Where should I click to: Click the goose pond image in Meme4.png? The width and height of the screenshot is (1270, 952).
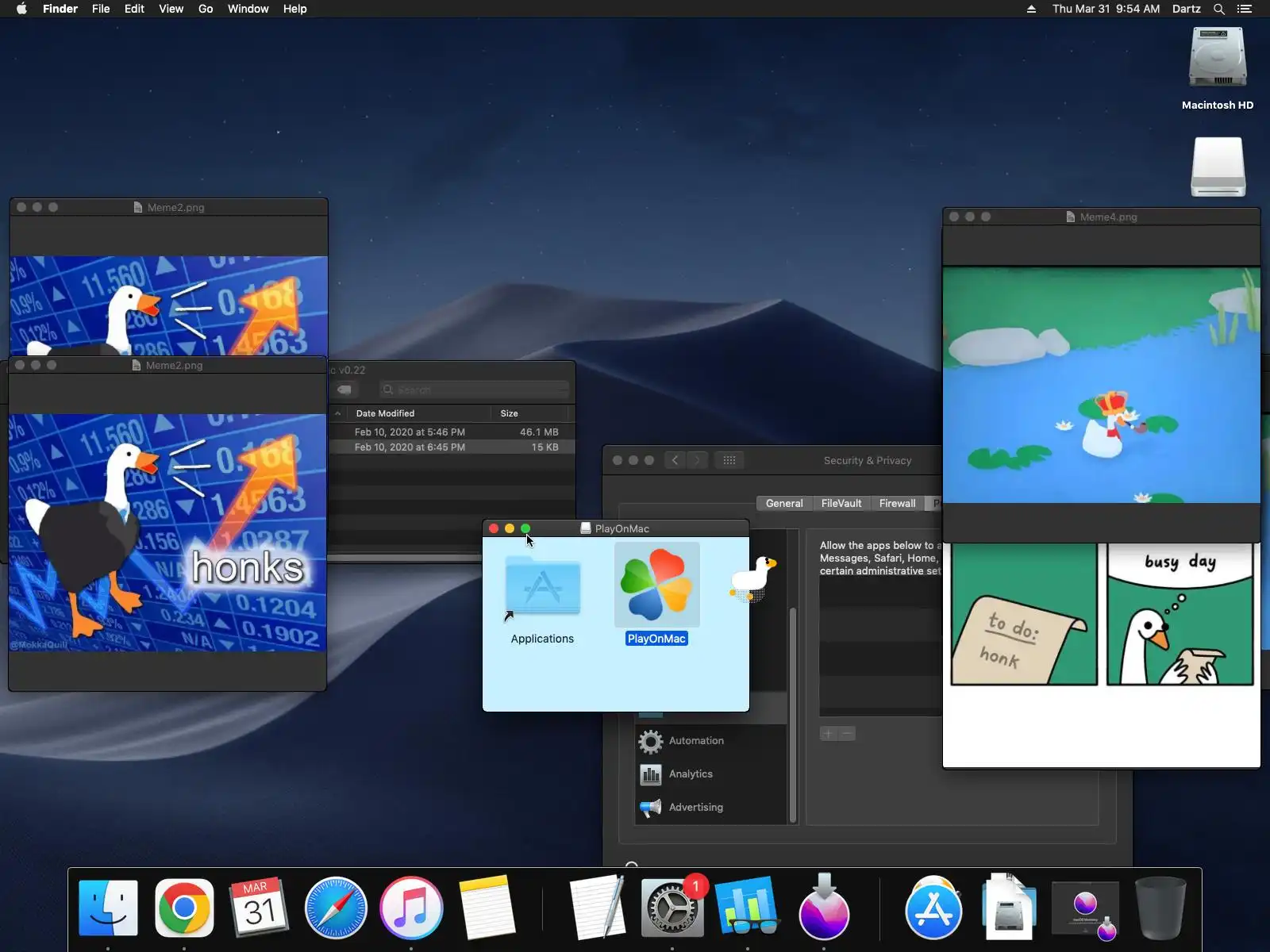(x=1102, y=385)
